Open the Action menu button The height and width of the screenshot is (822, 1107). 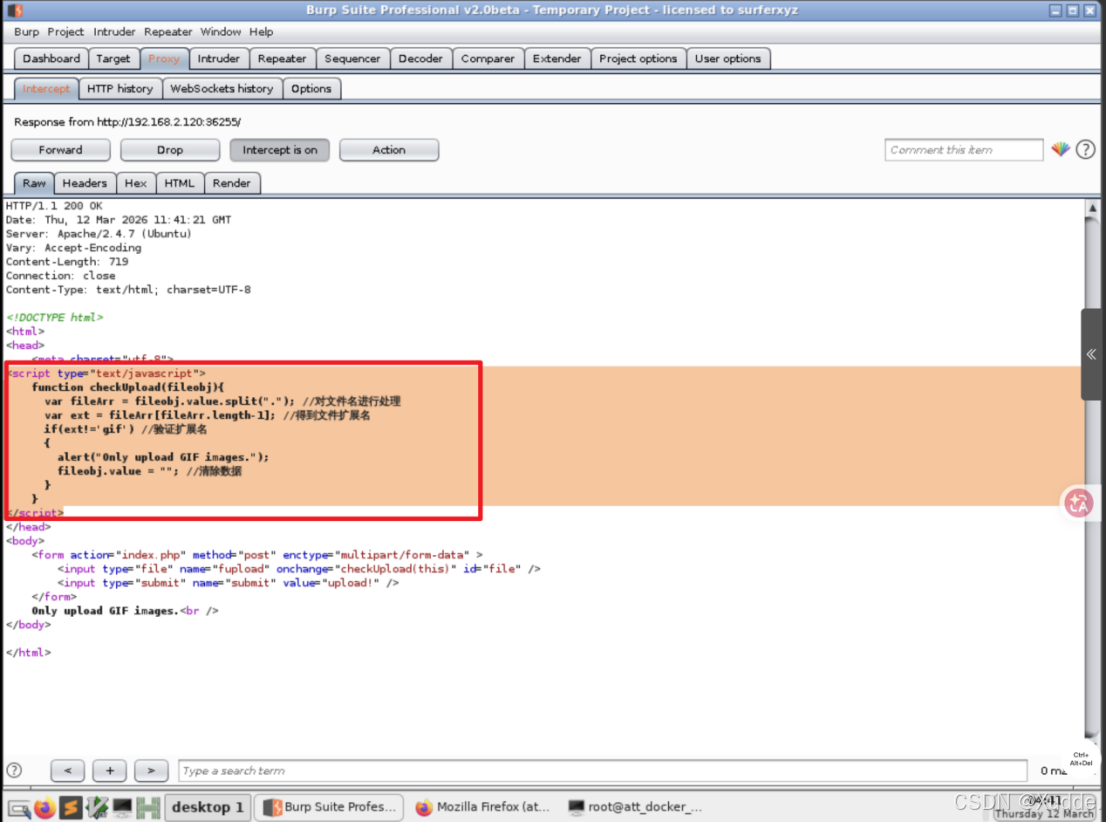click(x=389, y=150)
